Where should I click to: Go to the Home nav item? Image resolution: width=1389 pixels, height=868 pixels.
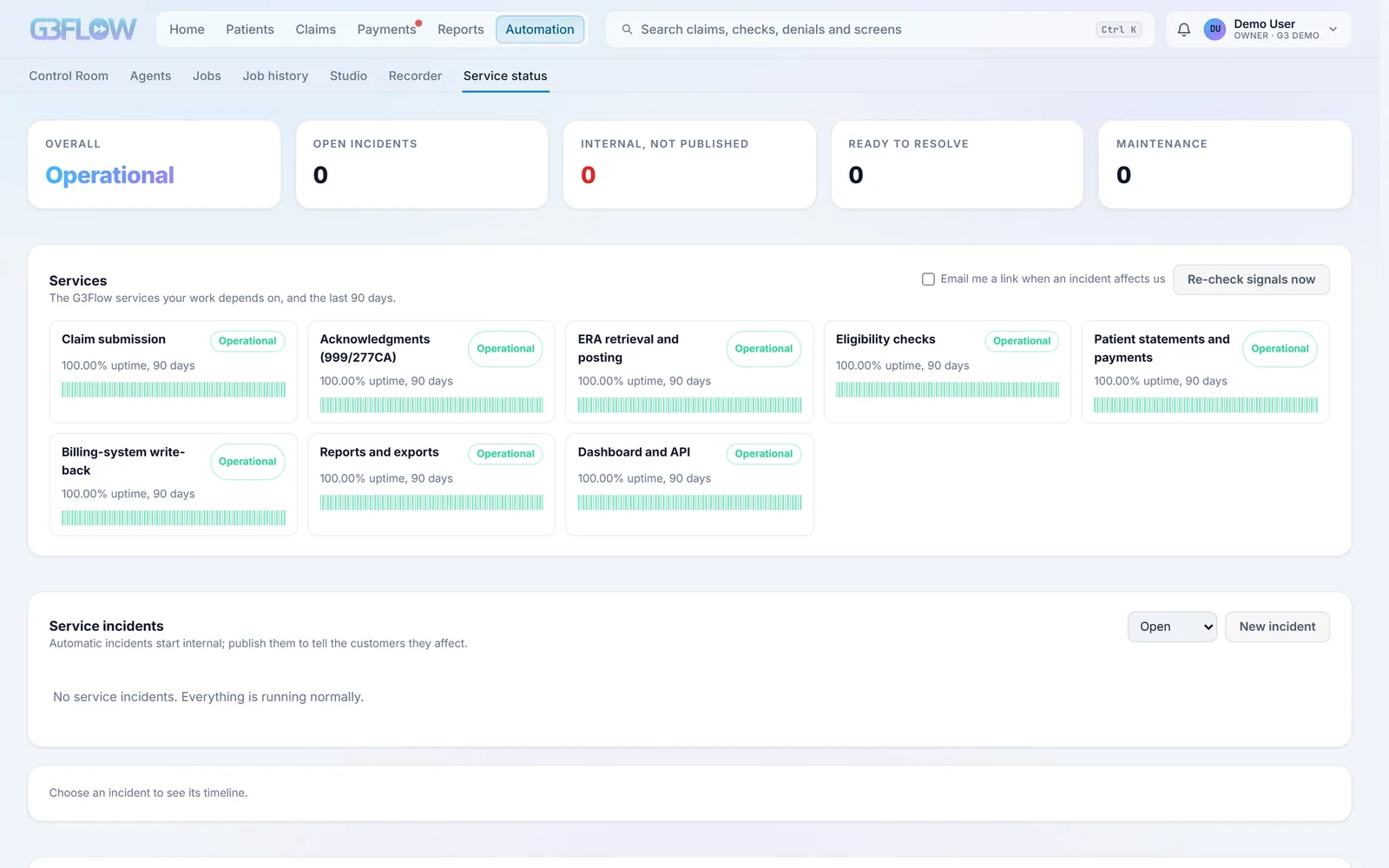point(187,30)
